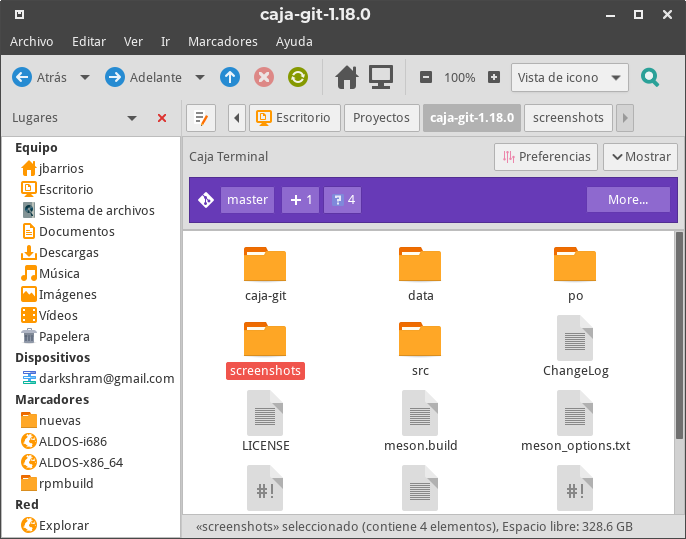Go to Escritorio in the path bar
Screen dimensions: 686x539
tap(294, 118)
